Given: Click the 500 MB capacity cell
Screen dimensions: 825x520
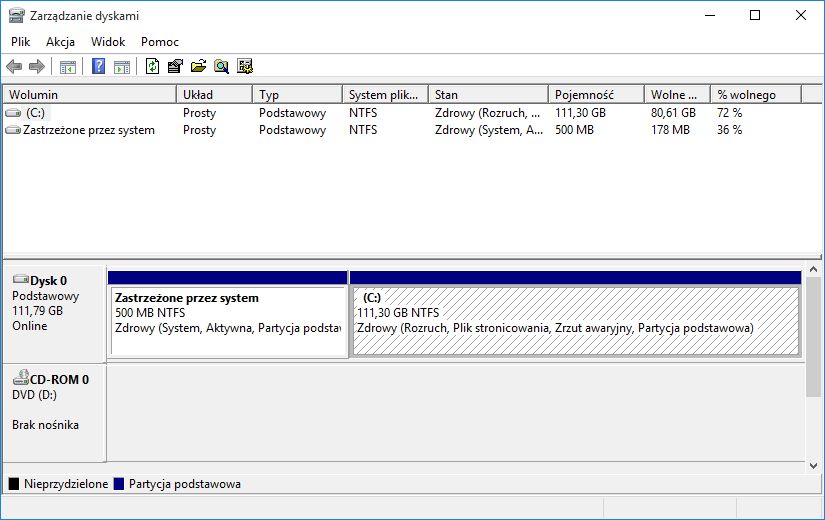Looking at the screenshot, I should [574, 130].
